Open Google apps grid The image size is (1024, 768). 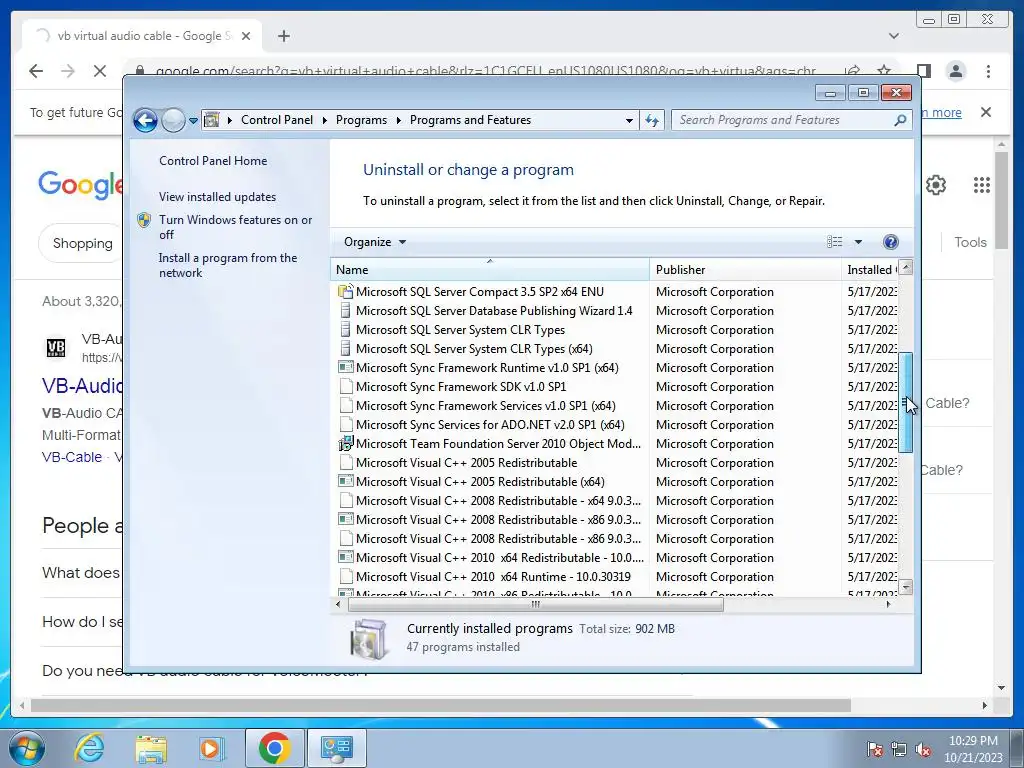[982, 185]
